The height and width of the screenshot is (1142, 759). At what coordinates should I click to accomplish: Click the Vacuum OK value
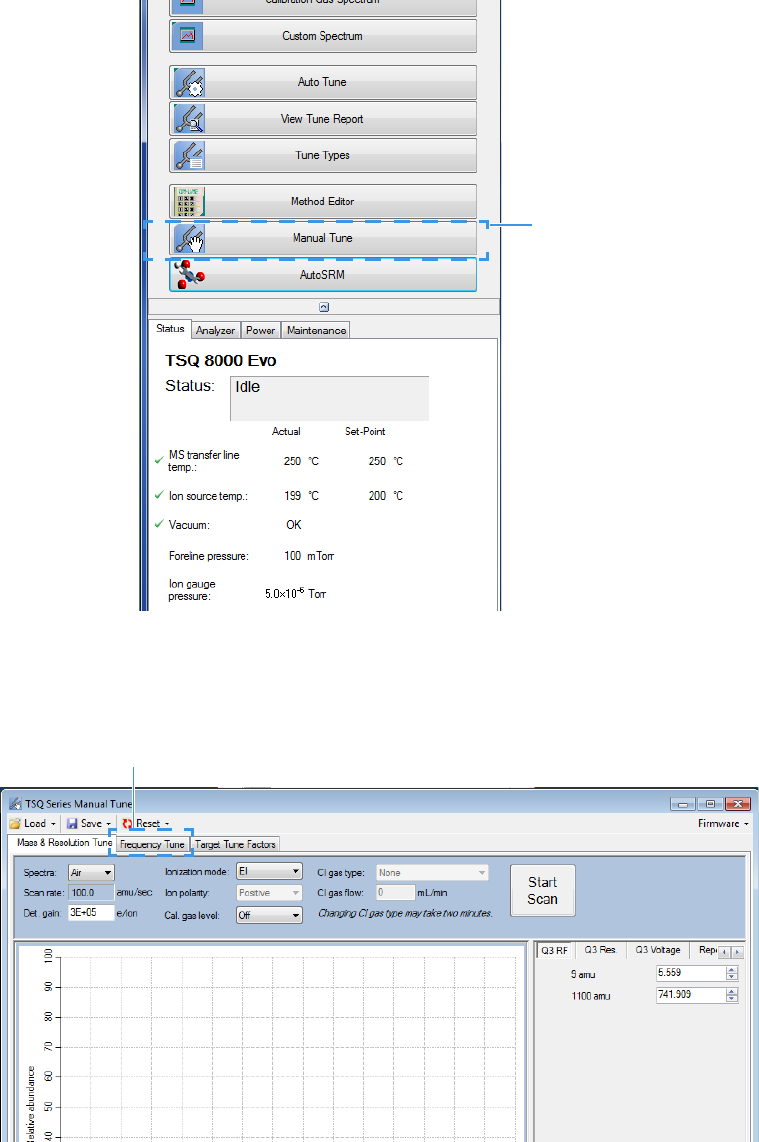pos(294,525)
